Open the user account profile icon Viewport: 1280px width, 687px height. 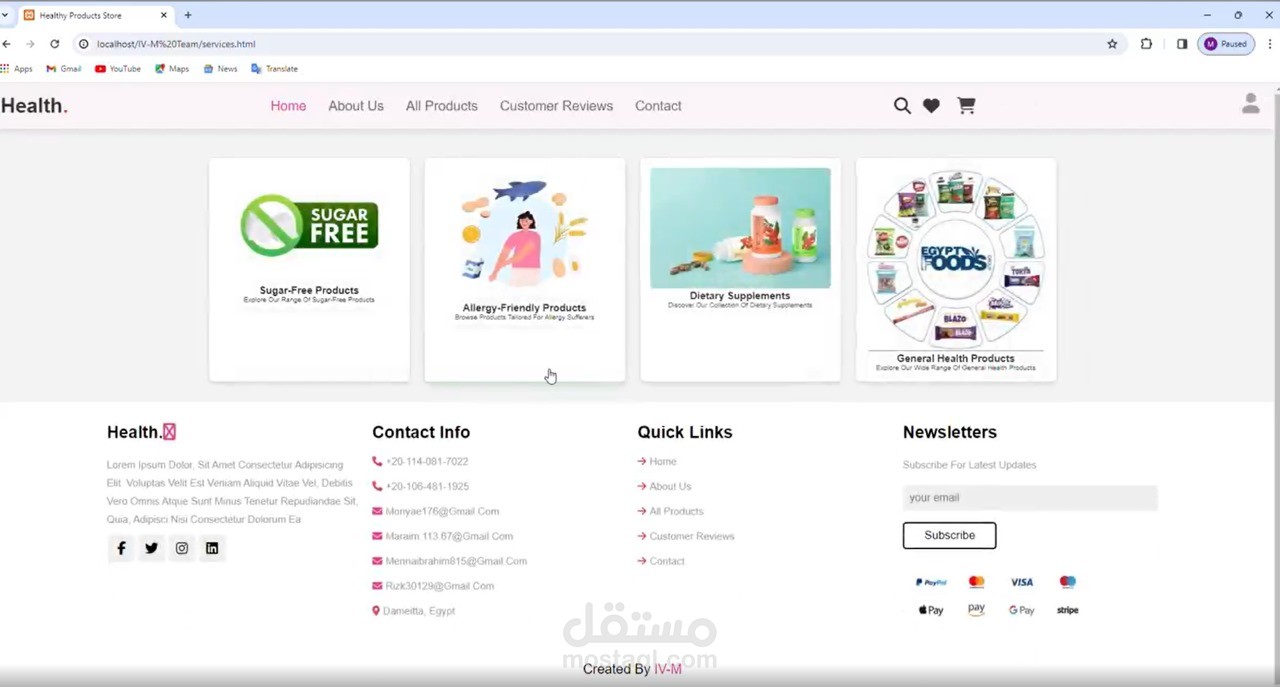coord(1250,103)
